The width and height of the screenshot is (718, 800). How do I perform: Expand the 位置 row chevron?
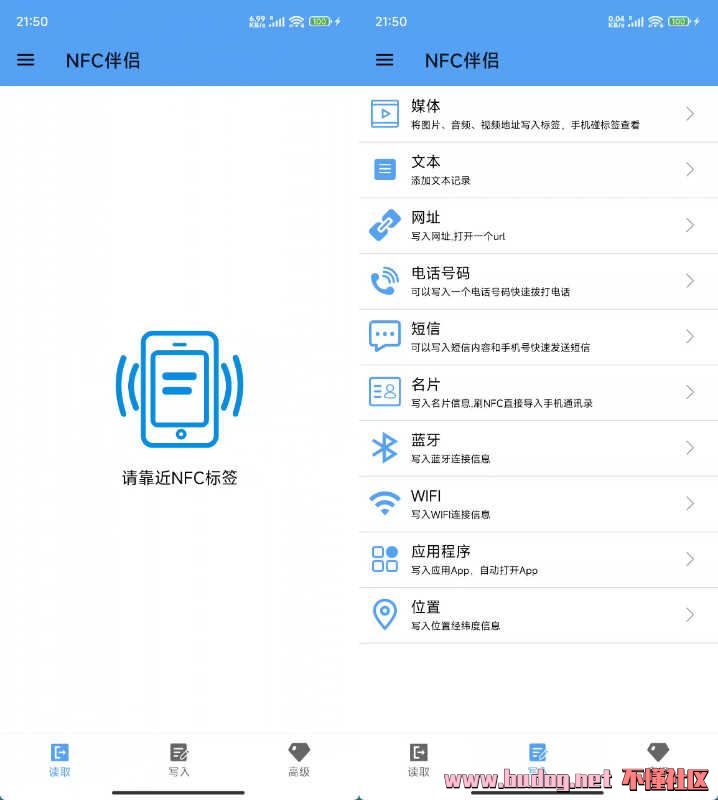click(x=690, y=614)
